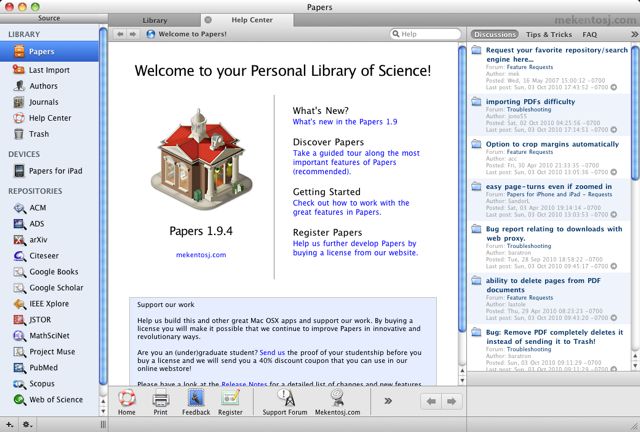The width and height of the screenshot is (640, 432).
Task: Close the Help Center tab
Action: tap(208, 20)
